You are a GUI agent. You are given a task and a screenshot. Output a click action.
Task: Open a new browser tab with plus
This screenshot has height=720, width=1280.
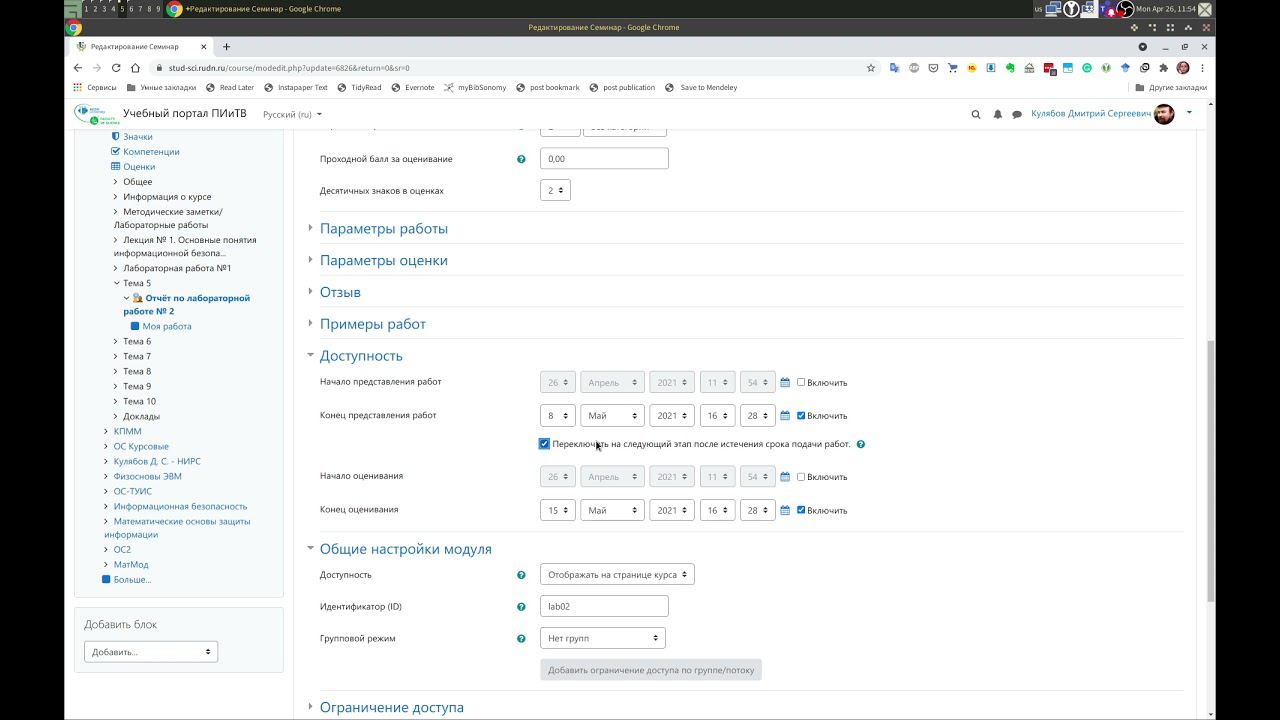(x=226, y=46)
